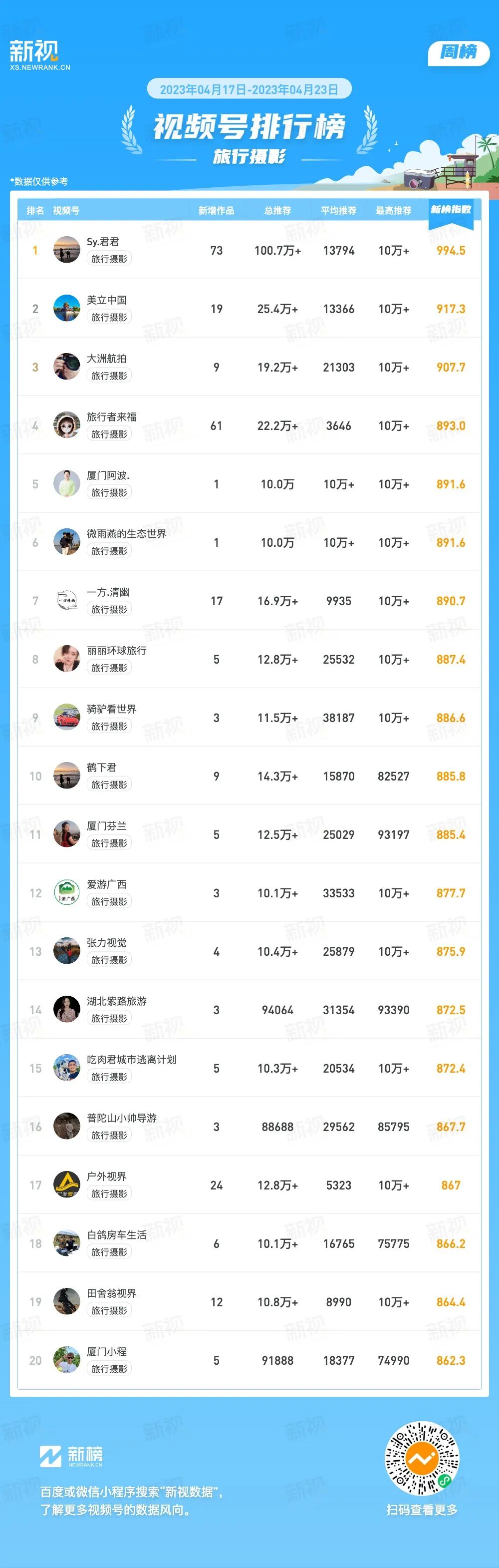
Task: Click the 骑驴看世界 red car avatar
Action: click(x=67, y=718)
